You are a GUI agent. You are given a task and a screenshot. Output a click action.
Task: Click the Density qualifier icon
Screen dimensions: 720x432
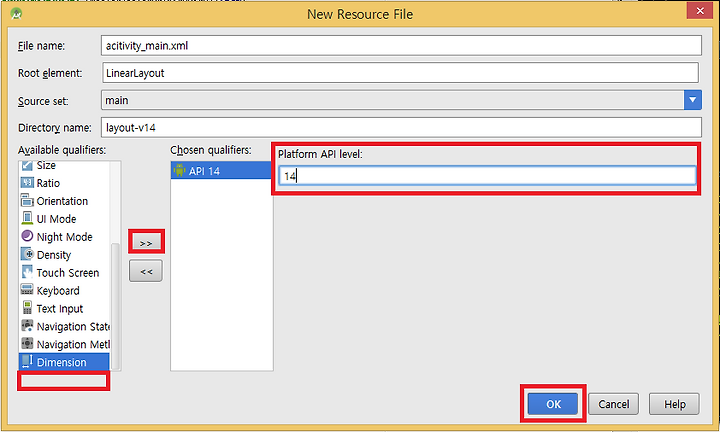[27, 254]
